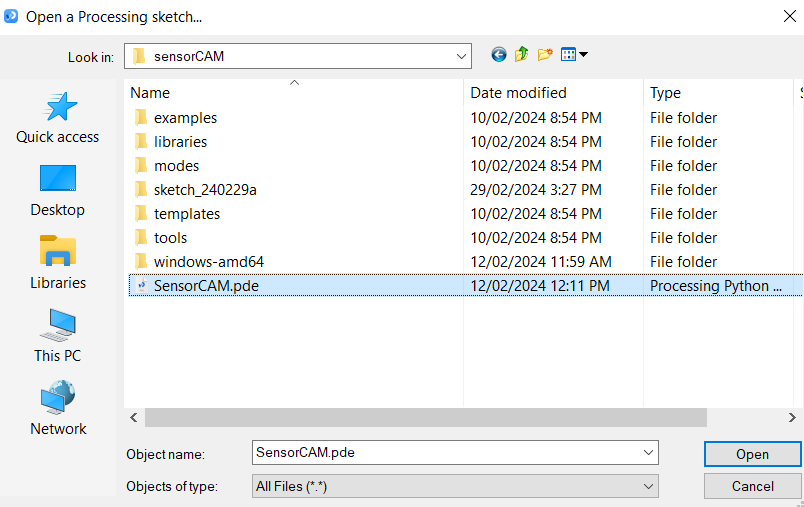Select the 'modes' folder name
The width and height of the screenshot is (804, 507).
click(176, 166)
